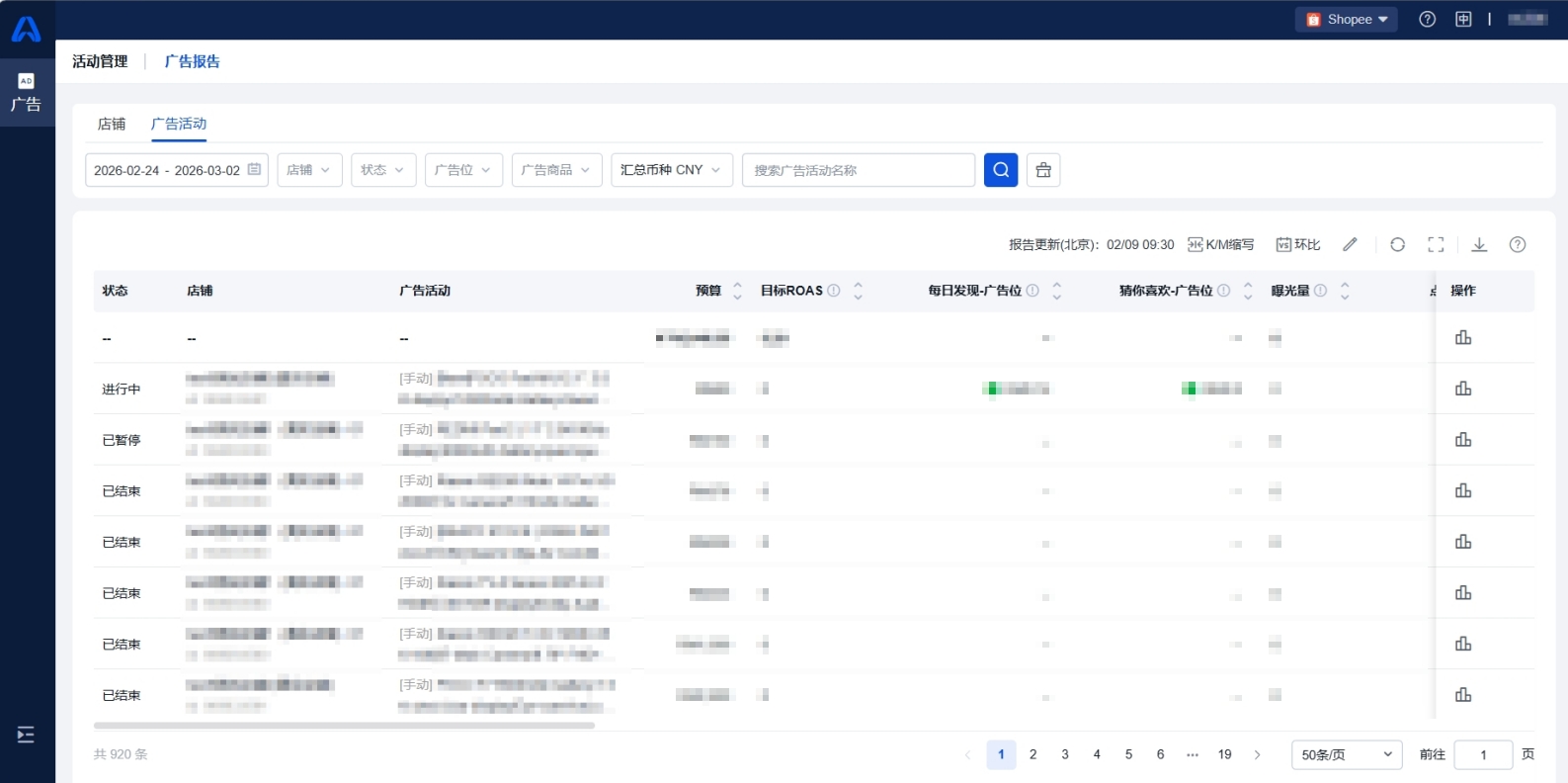Open chart for the 进行中 campaign row
This screenshot has width=1568, height=783.
click(x=1463, y=389)
